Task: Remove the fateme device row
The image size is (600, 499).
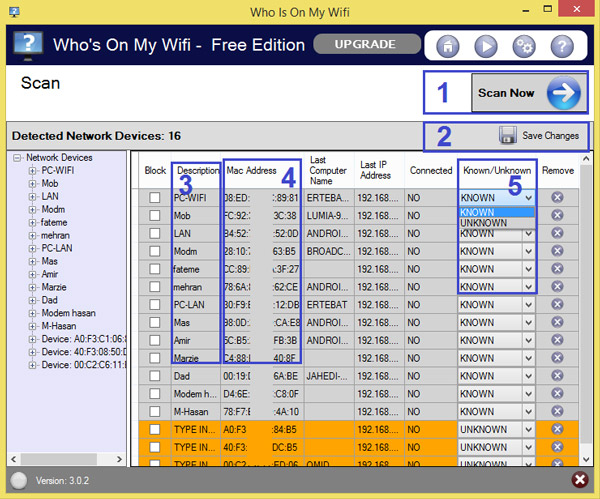Action: pos(557,269)
